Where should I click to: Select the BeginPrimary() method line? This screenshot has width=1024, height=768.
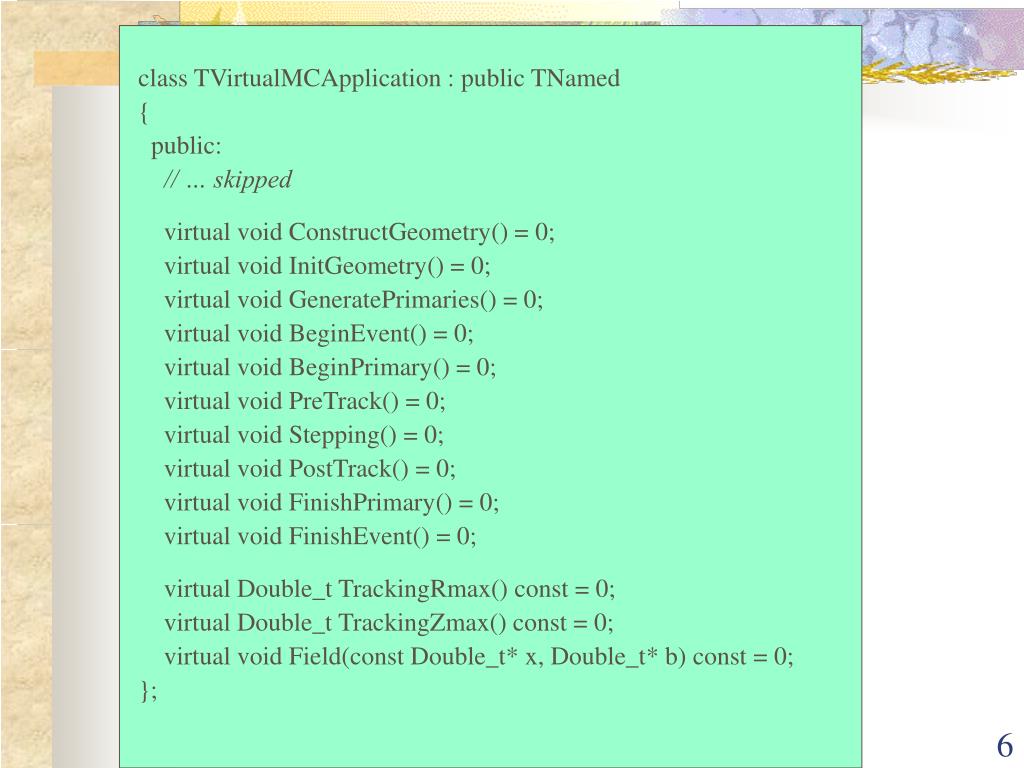click(330, 368)
